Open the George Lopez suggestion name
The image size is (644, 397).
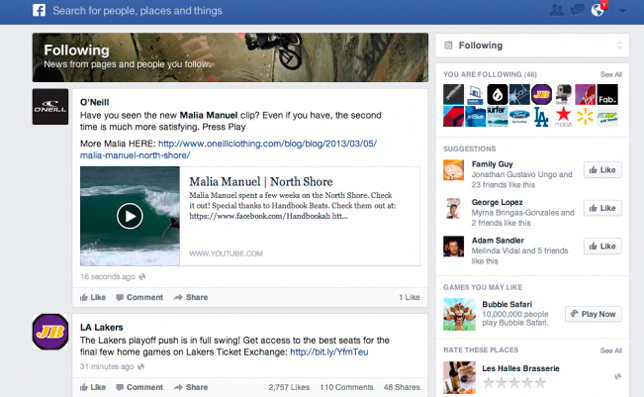click(x=497, y=202)
